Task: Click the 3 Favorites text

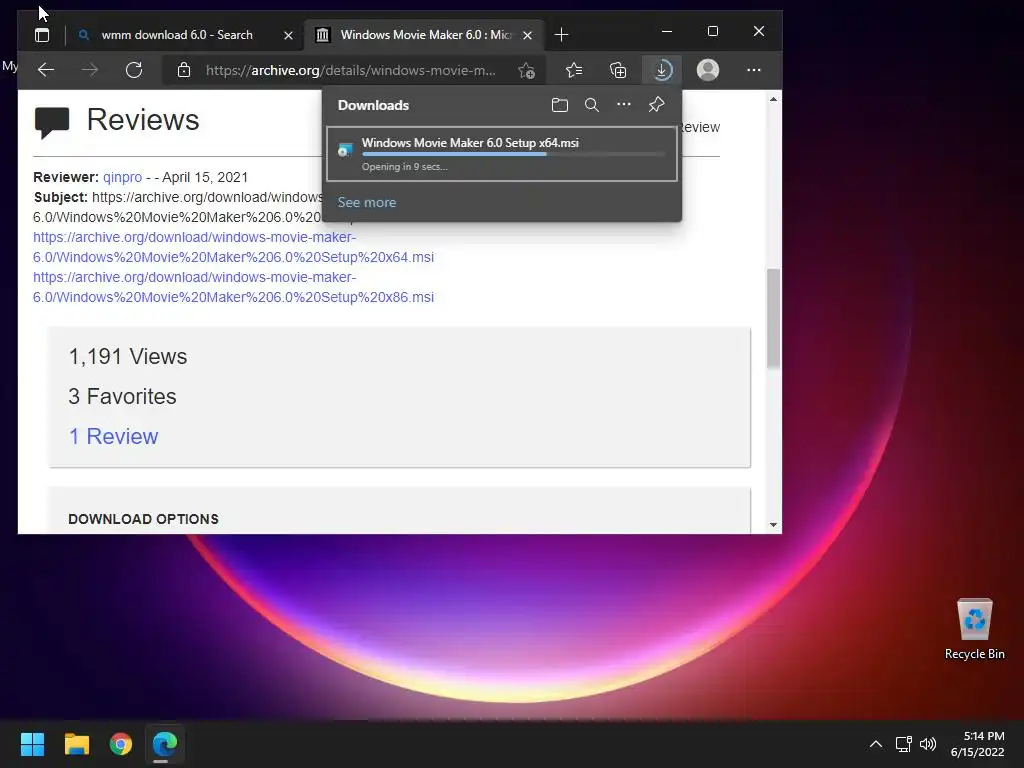Action: tap(123, 396)
